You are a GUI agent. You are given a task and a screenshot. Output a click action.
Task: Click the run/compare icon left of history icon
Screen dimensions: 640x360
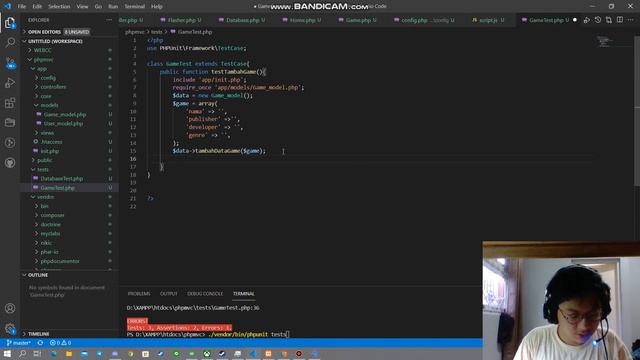tap(587, 20)
